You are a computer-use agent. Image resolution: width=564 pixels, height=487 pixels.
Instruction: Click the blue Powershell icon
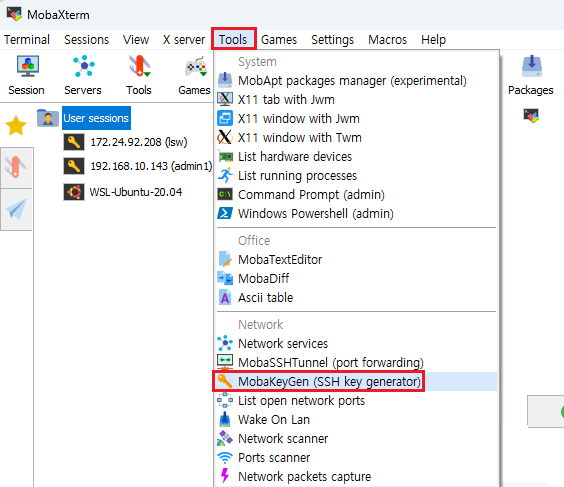[225, 213]
